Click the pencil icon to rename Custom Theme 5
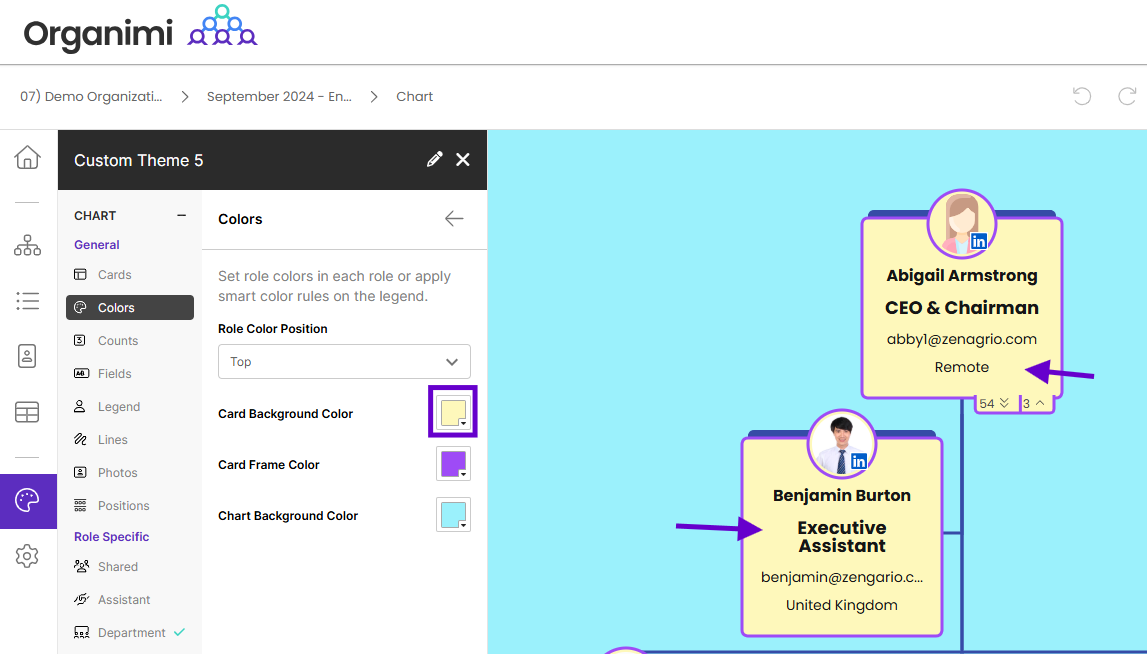The width and height of the screenshot is (1147, 654). (434, 160)
